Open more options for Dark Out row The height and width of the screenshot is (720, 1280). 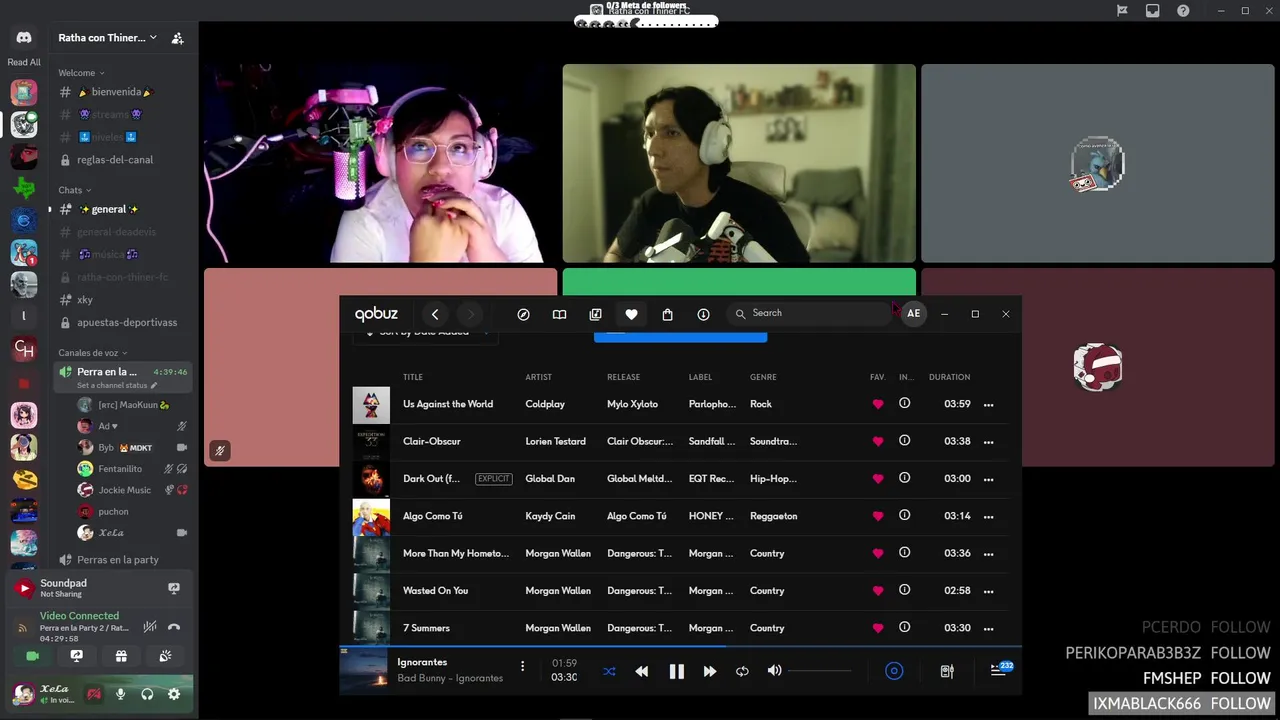[x=989, y=479]
